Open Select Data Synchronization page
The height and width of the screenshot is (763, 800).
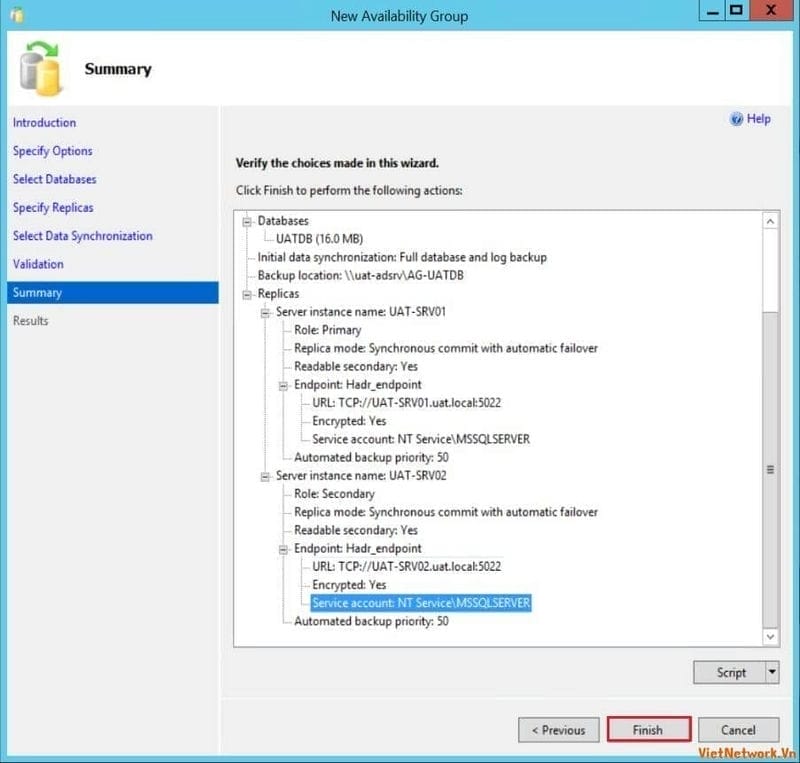[x=82, y=236]
